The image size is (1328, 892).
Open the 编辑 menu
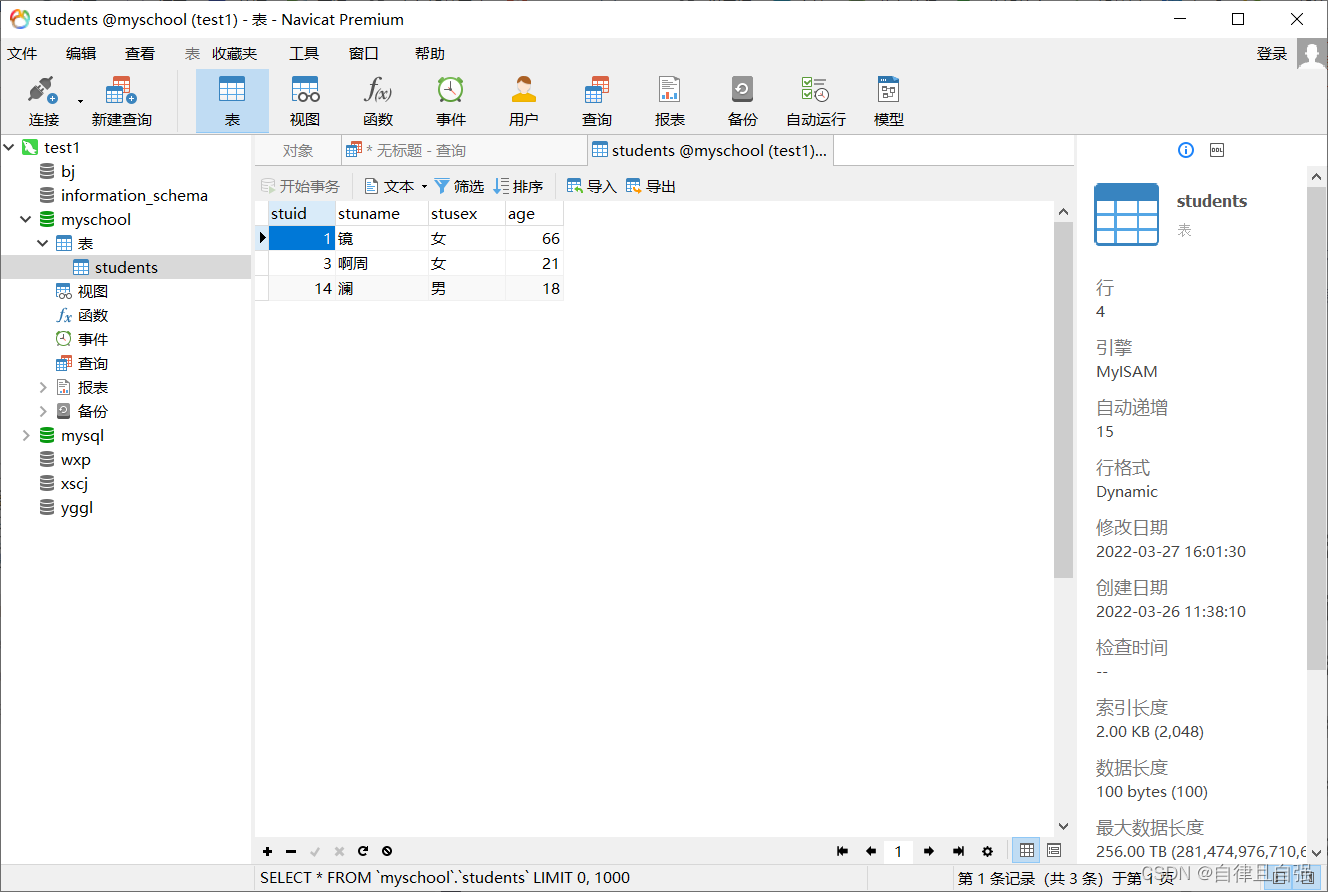point(81,54)
